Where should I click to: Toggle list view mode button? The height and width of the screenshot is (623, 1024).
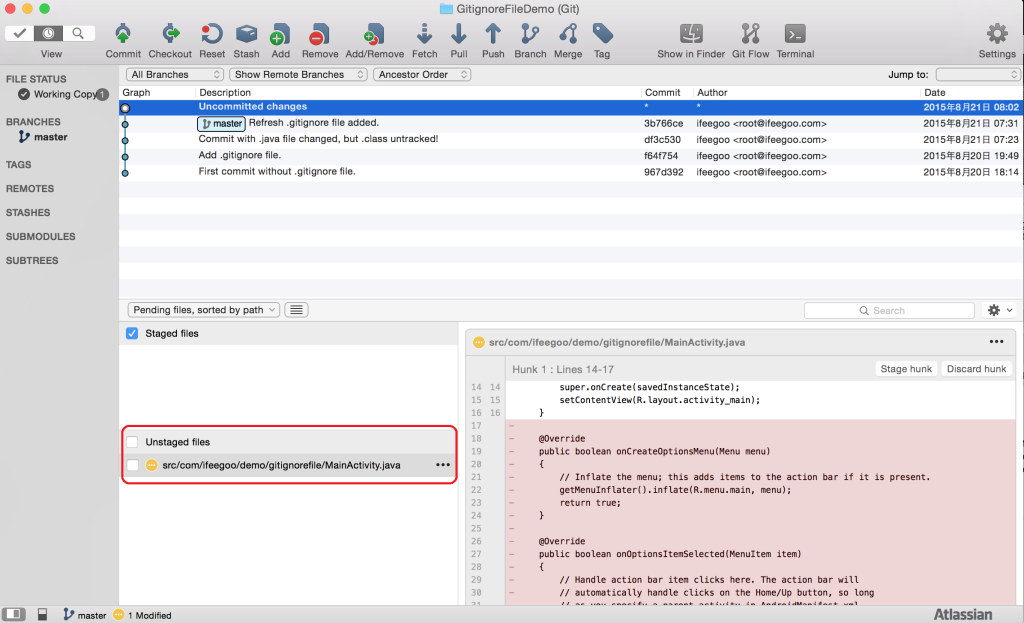pos(296,310)
